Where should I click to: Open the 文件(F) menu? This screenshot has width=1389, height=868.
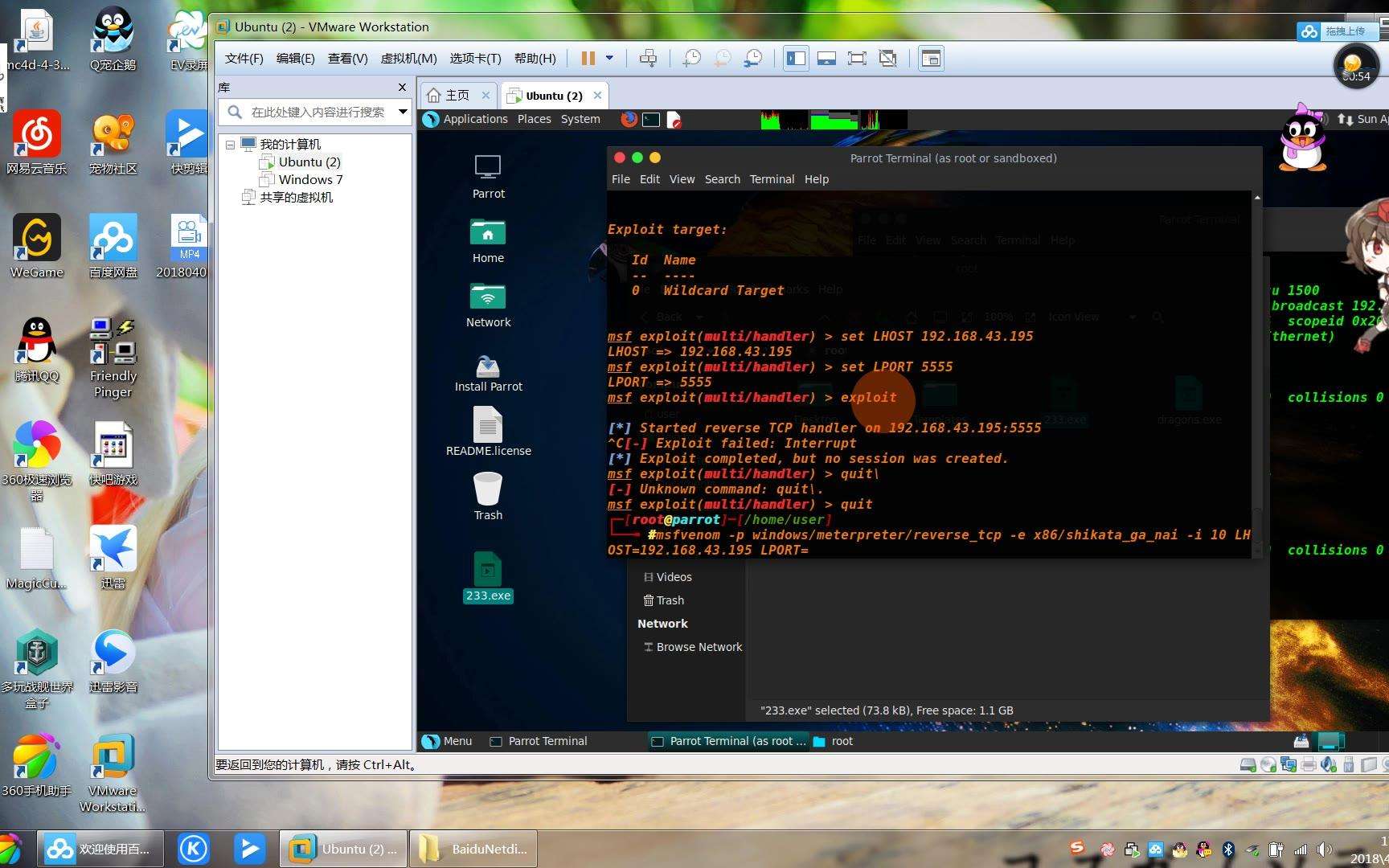pyautogui.click(x=244, y=59)
